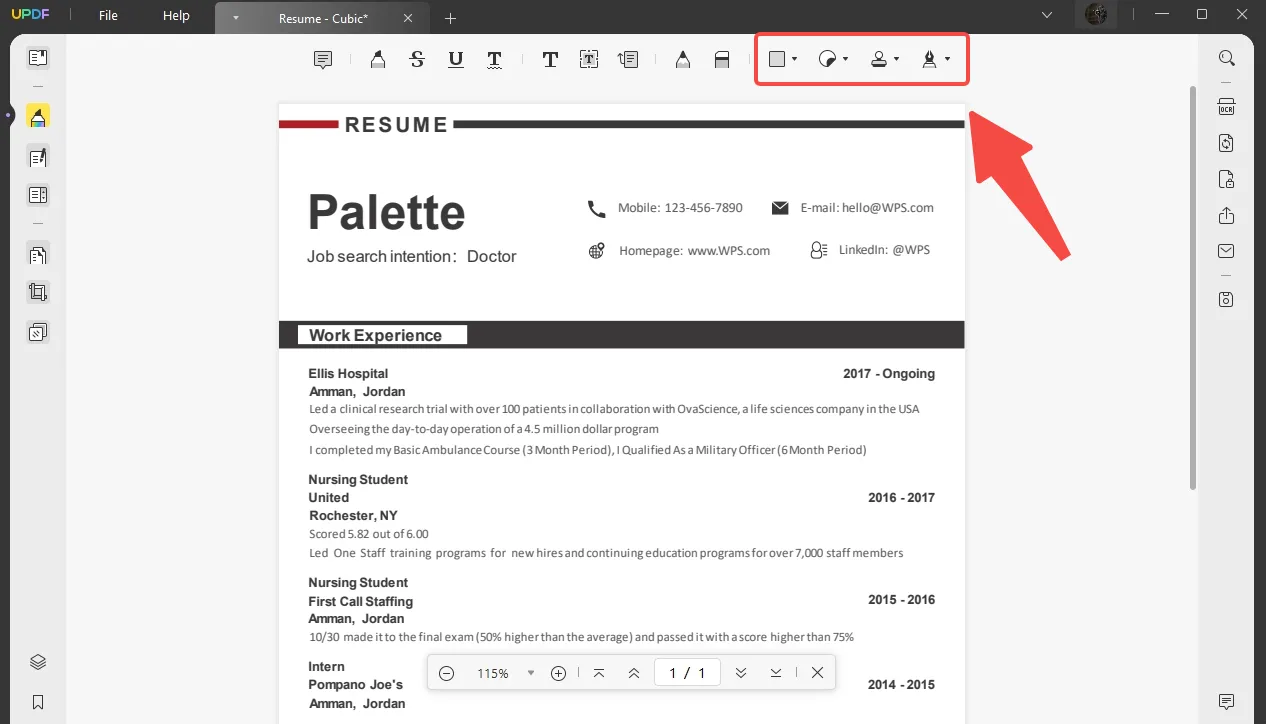Zoom out with the minus button
The width and height of the screenshot is (1266, 724).
pos(447,673)
